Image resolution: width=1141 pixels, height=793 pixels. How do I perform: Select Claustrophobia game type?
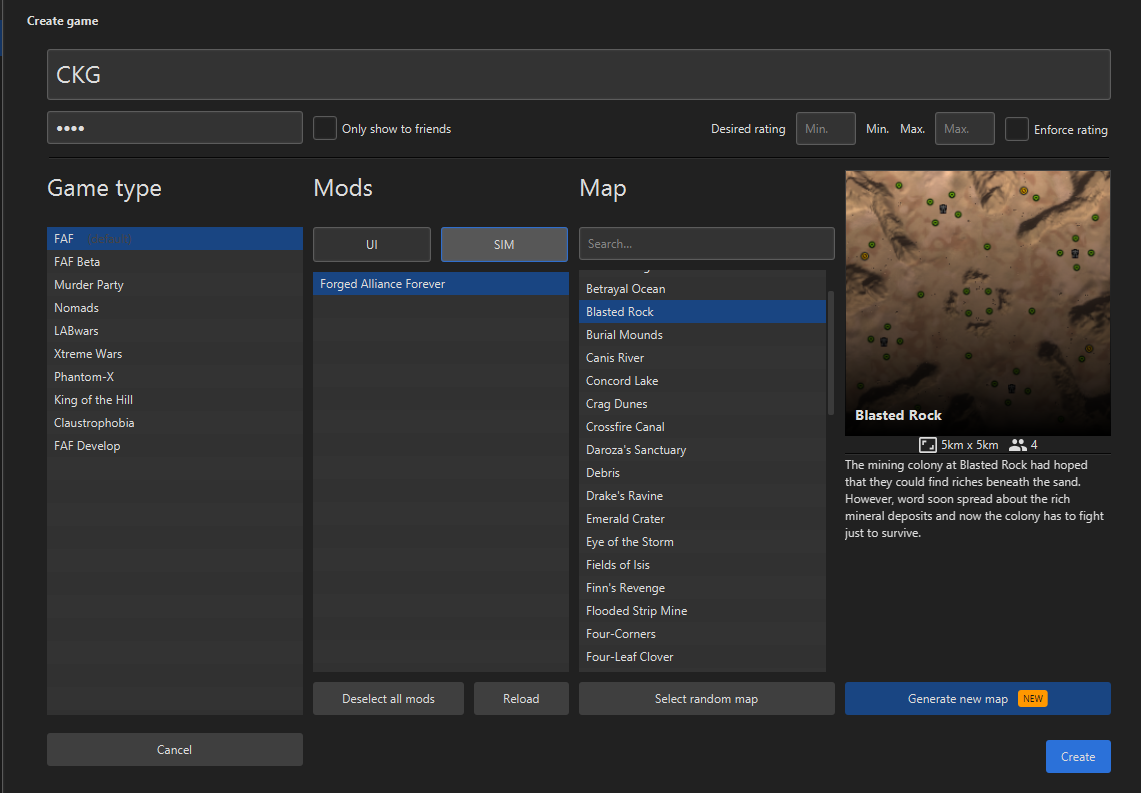click(x=175, y=423)
